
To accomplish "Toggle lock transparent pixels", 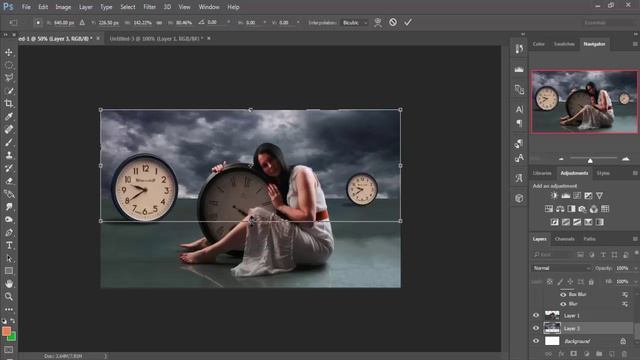I will 550,282.
